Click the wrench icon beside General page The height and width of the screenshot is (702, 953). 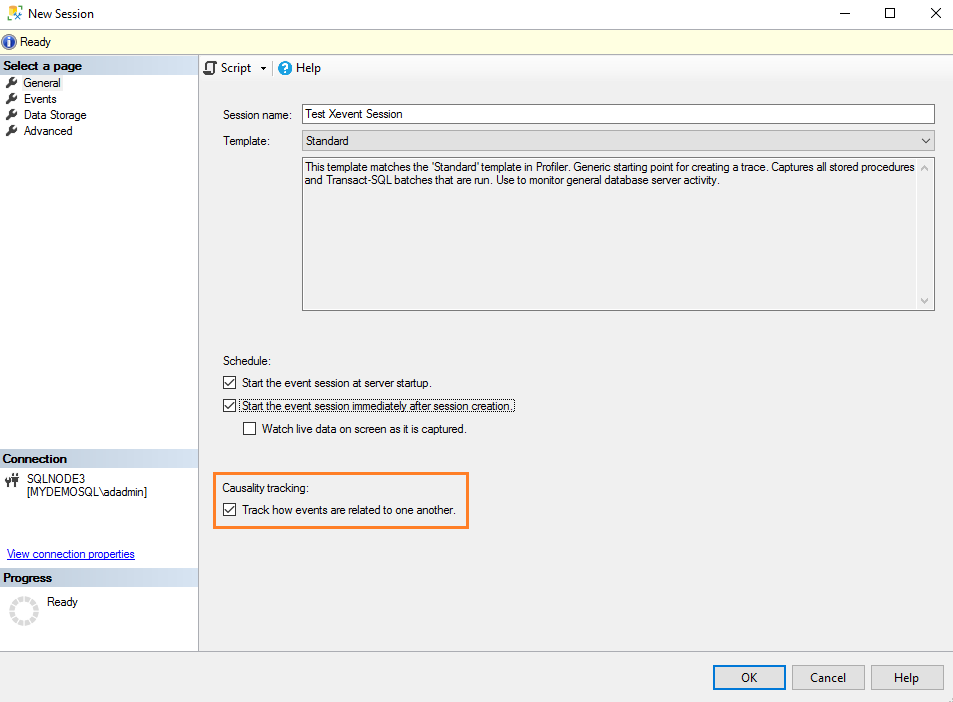(12, 83)
